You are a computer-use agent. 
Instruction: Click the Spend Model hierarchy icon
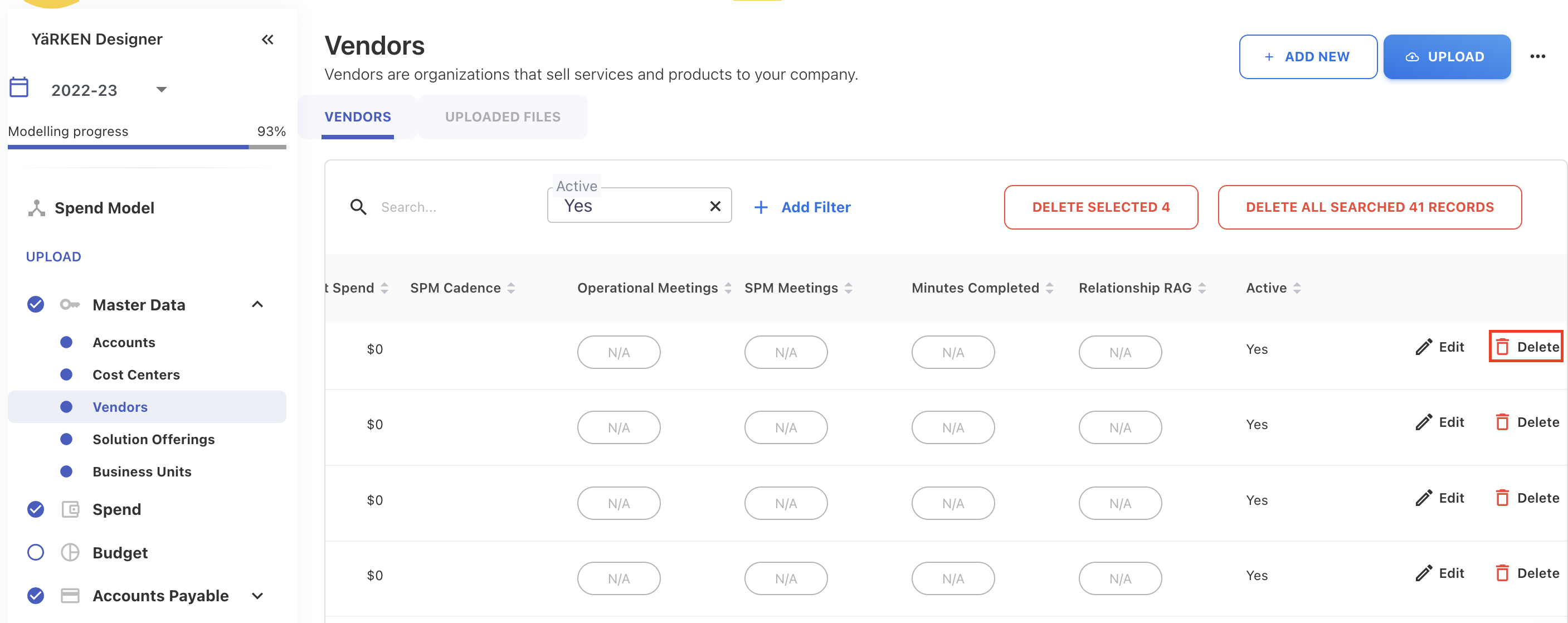click(x=37, y=208)
